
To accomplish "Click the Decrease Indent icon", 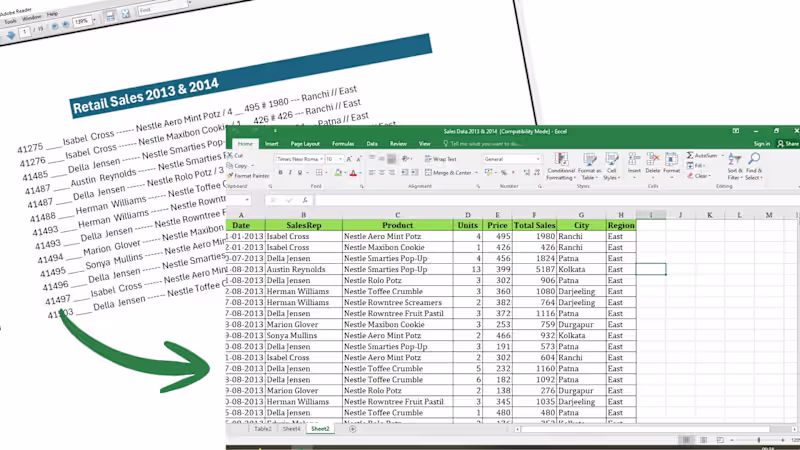I will [405, 173].
